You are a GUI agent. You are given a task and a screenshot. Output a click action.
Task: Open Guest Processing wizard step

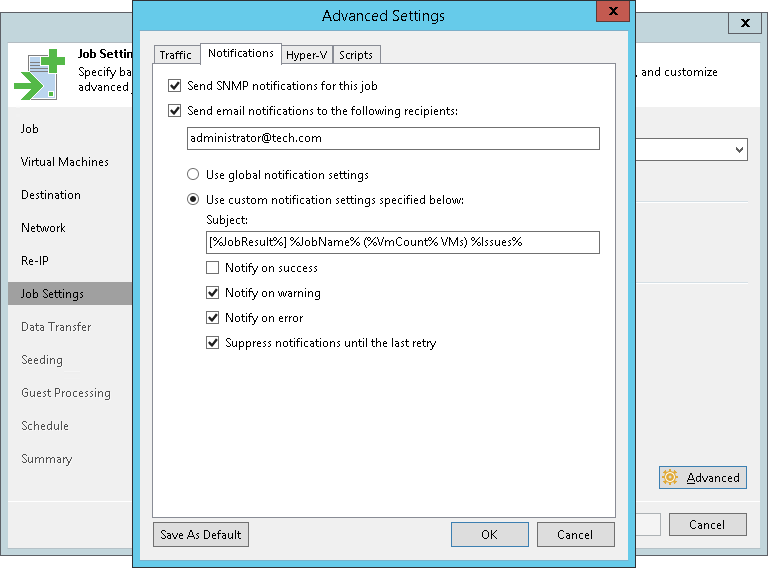66,393
